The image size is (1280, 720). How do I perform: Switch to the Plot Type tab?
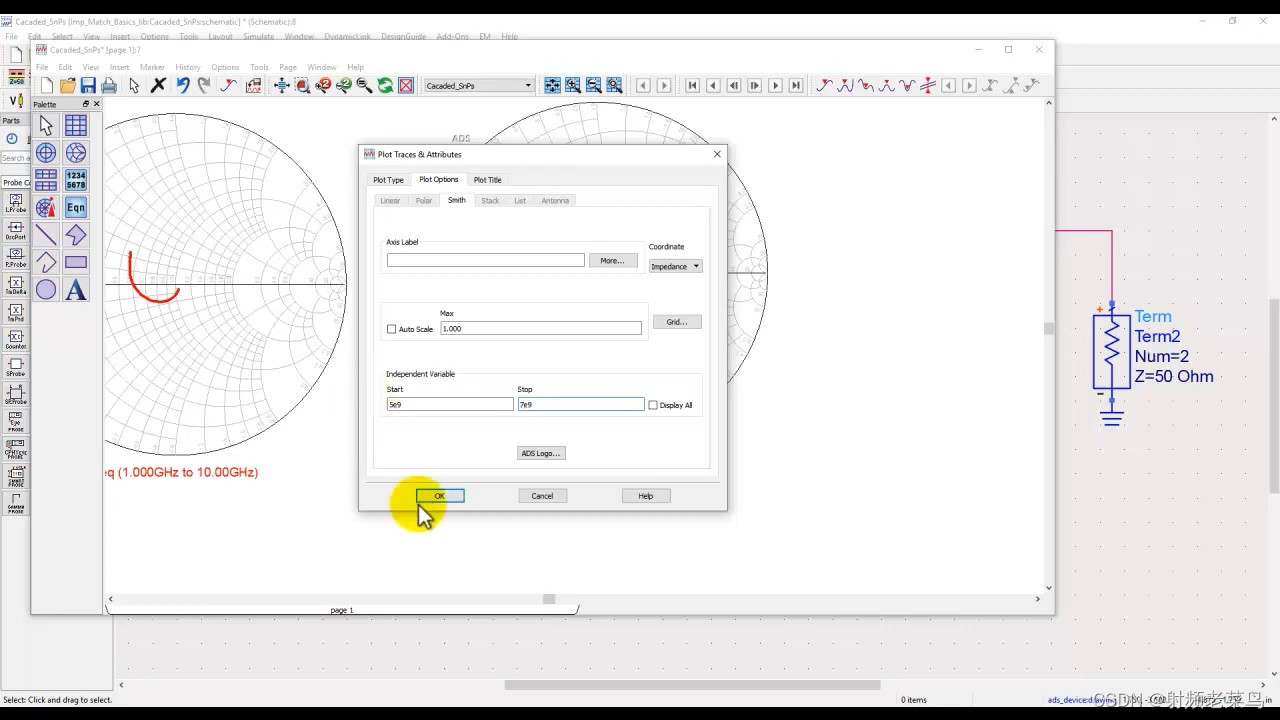[x=388, y=180]
